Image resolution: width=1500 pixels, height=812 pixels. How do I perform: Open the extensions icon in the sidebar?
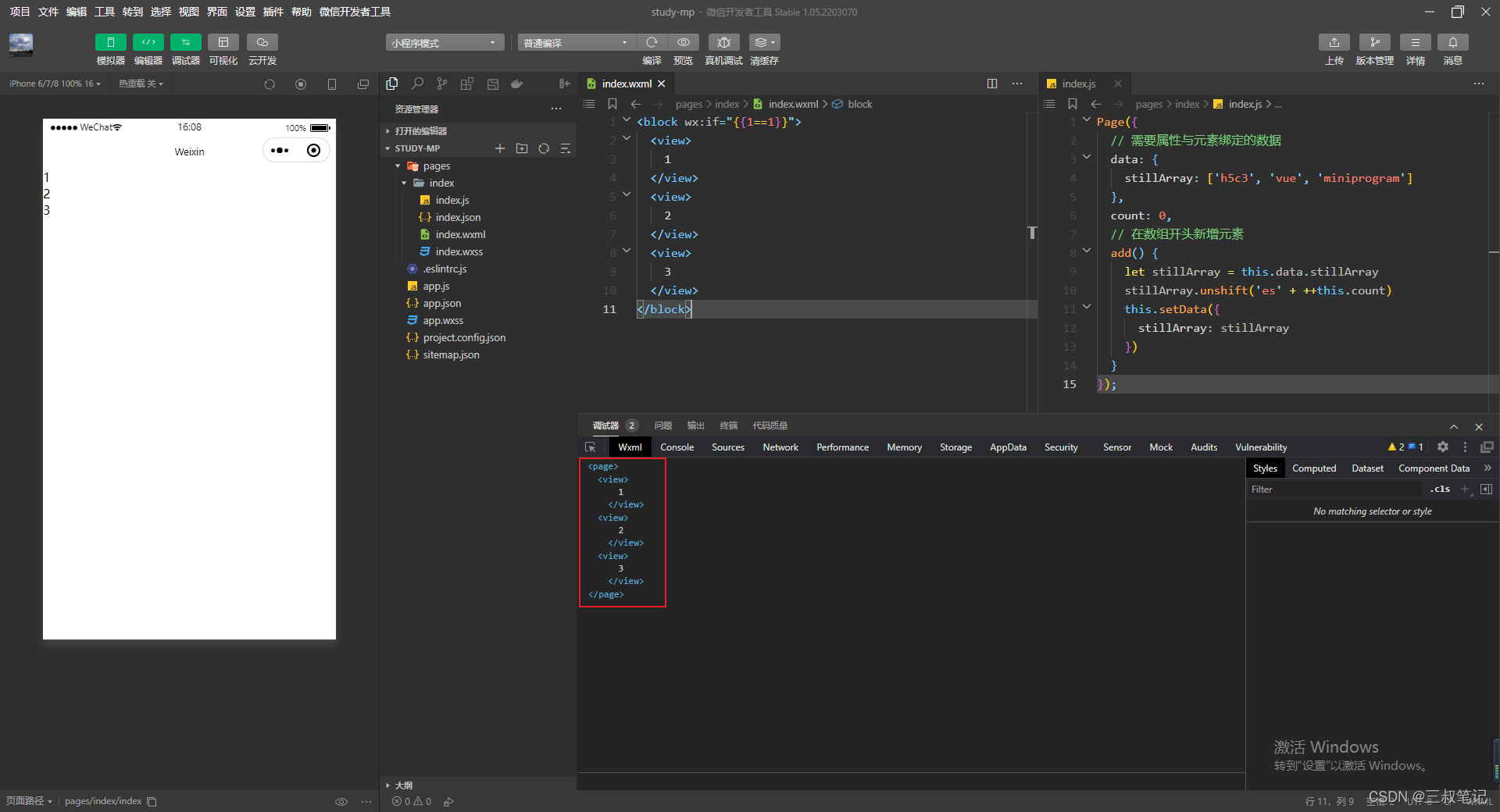click(467, 84)
